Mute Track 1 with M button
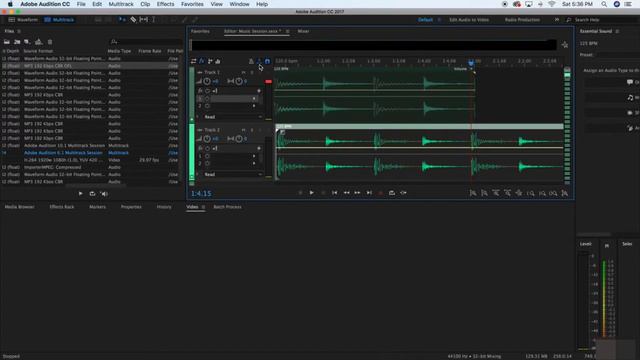 (x=244, y=72)
